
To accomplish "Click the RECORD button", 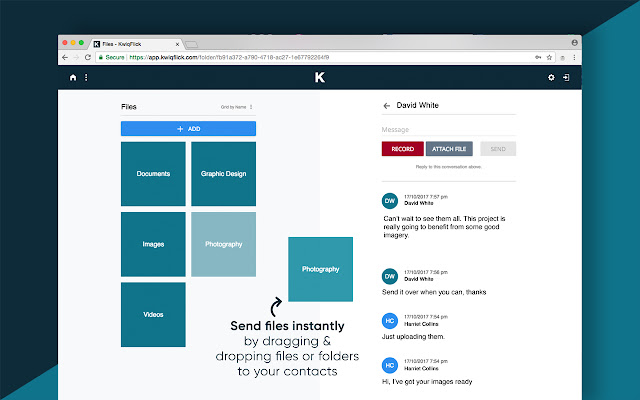I will click(x=402, y=149).
